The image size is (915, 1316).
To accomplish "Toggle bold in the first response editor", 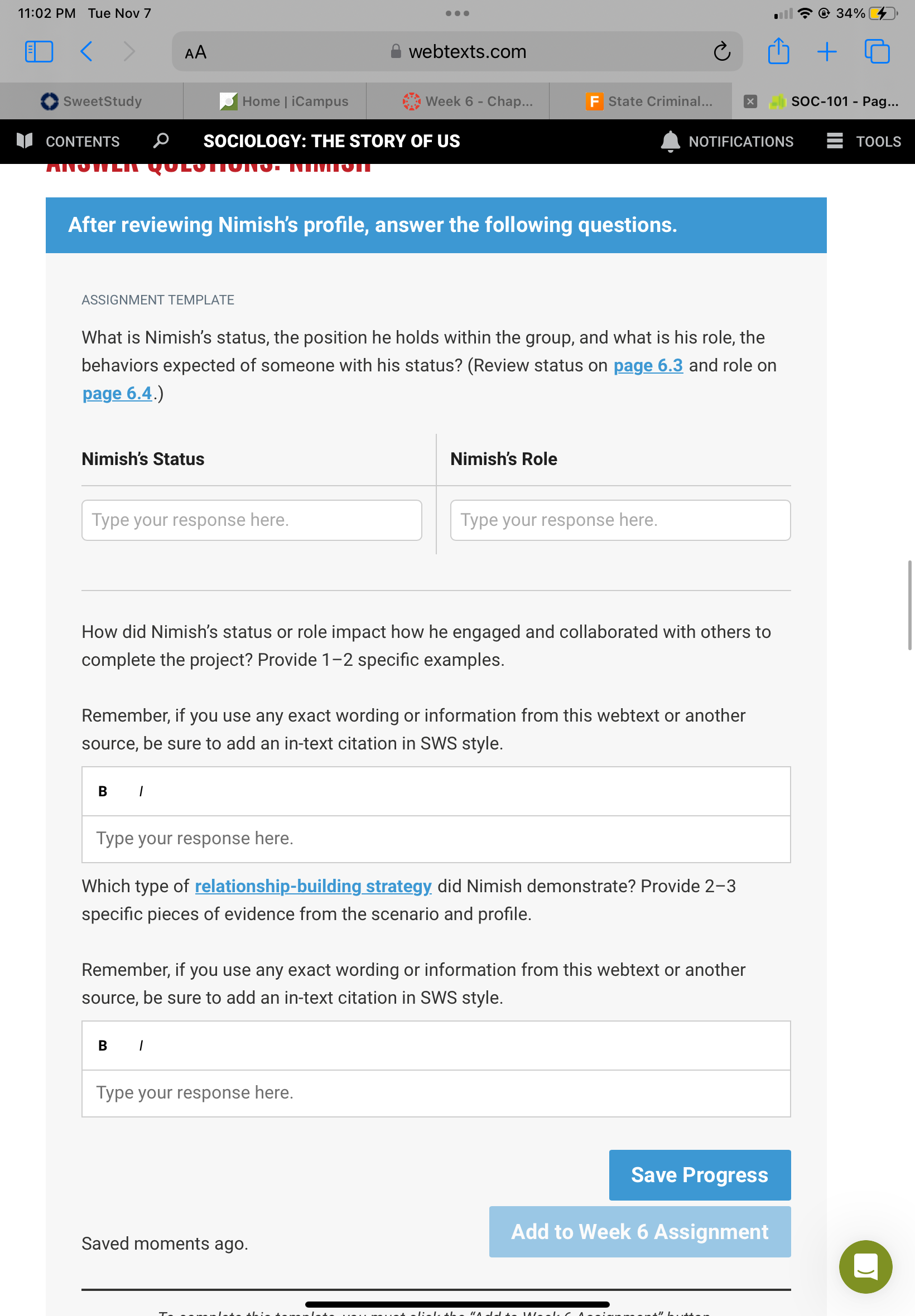I will (103, 791).
